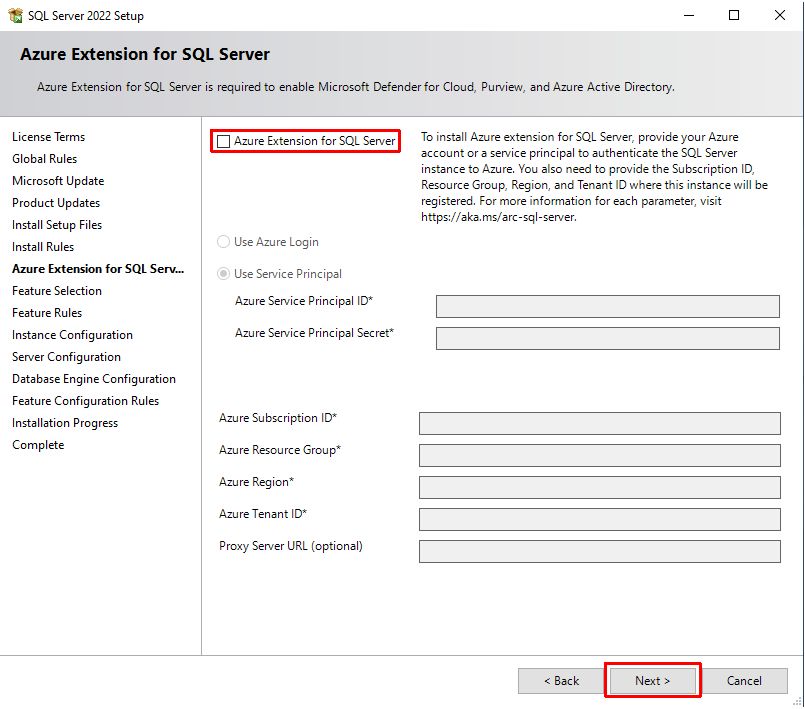Image resolution: width=805 pixels, height=709 pixels.
Task: Minimize the SQL Server 2022 Setup window
Action: point(688,15)
